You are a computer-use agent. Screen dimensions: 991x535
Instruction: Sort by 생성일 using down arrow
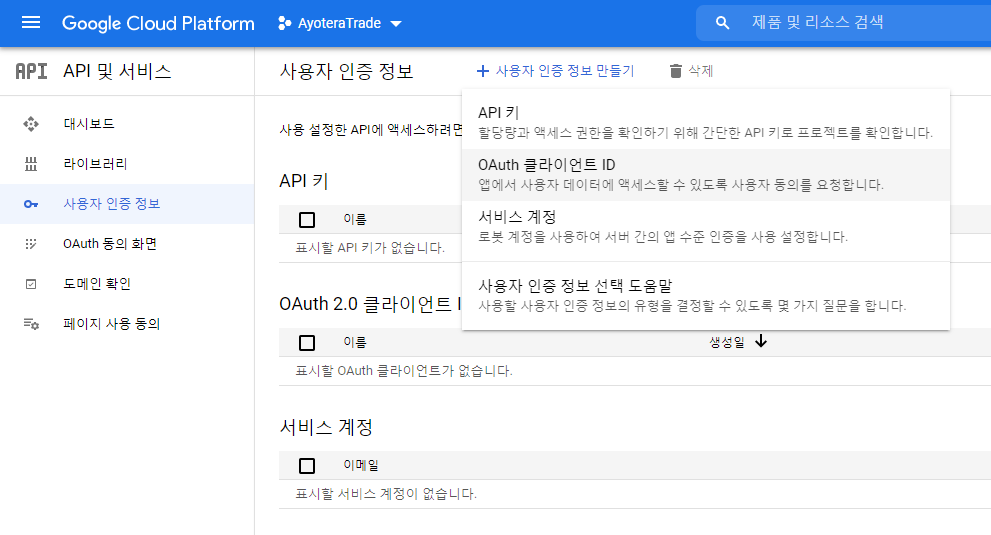(x=761, y=341)
